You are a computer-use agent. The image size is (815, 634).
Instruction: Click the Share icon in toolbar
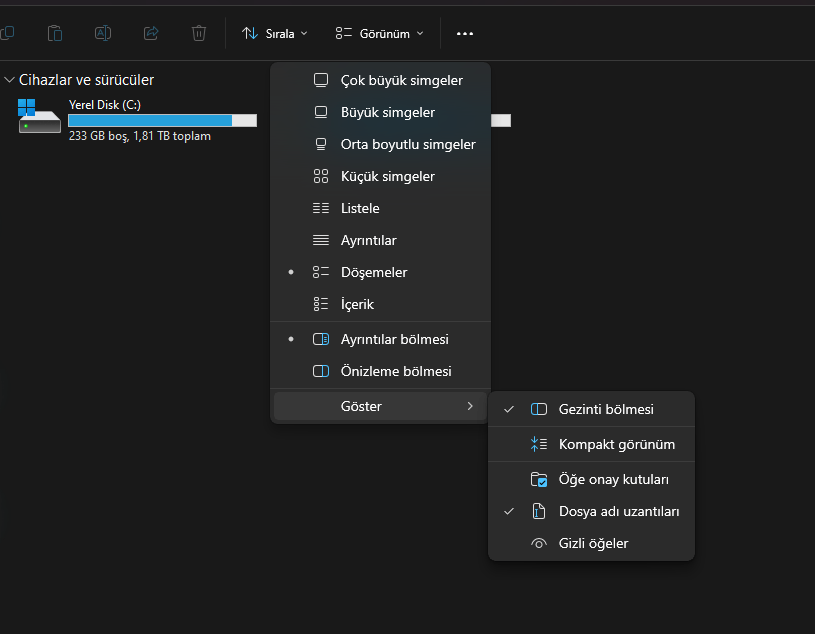(151, 33)
